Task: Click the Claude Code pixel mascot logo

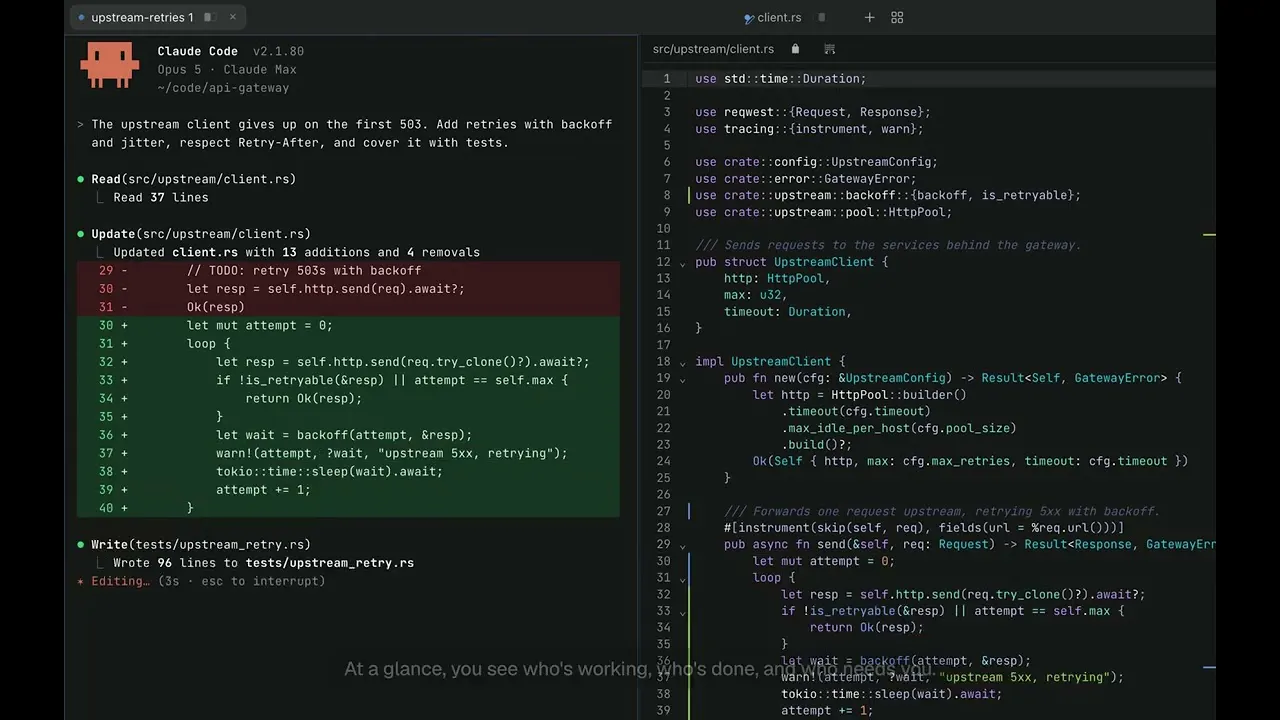Action: click(x=109, y=65)
